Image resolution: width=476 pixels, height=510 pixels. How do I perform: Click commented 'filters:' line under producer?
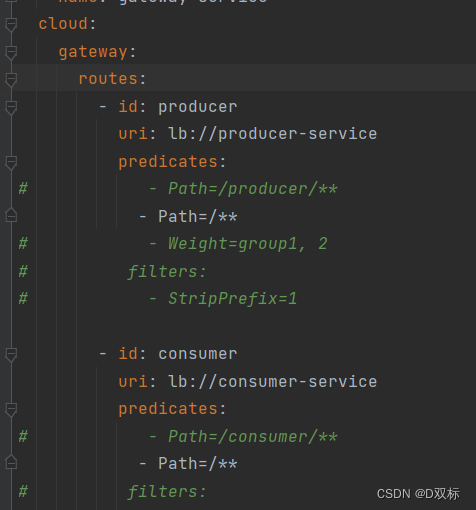tap(167, 271)
